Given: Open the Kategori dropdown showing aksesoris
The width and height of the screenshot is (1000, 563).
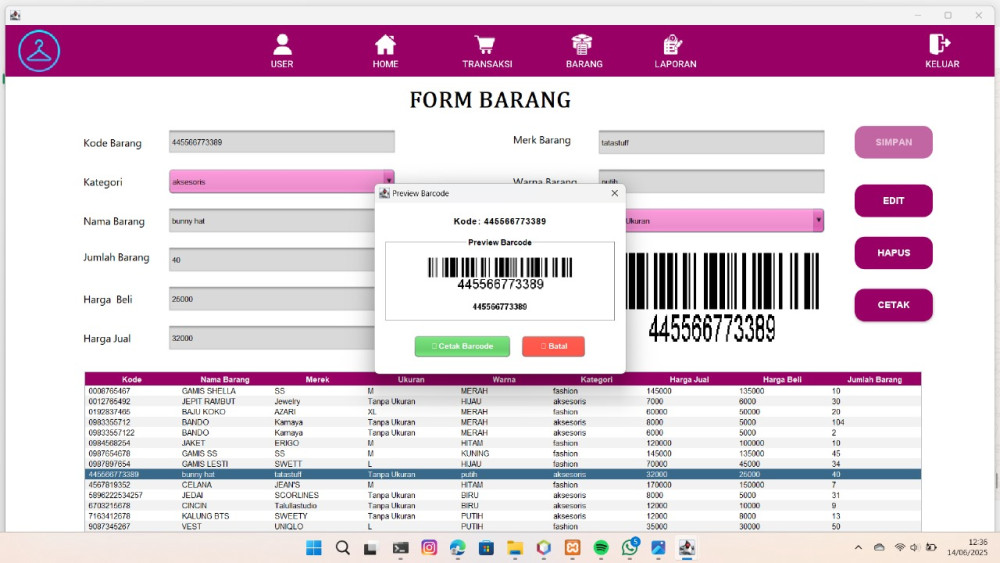Looking at the screenshot, I should tap(281, 181).
